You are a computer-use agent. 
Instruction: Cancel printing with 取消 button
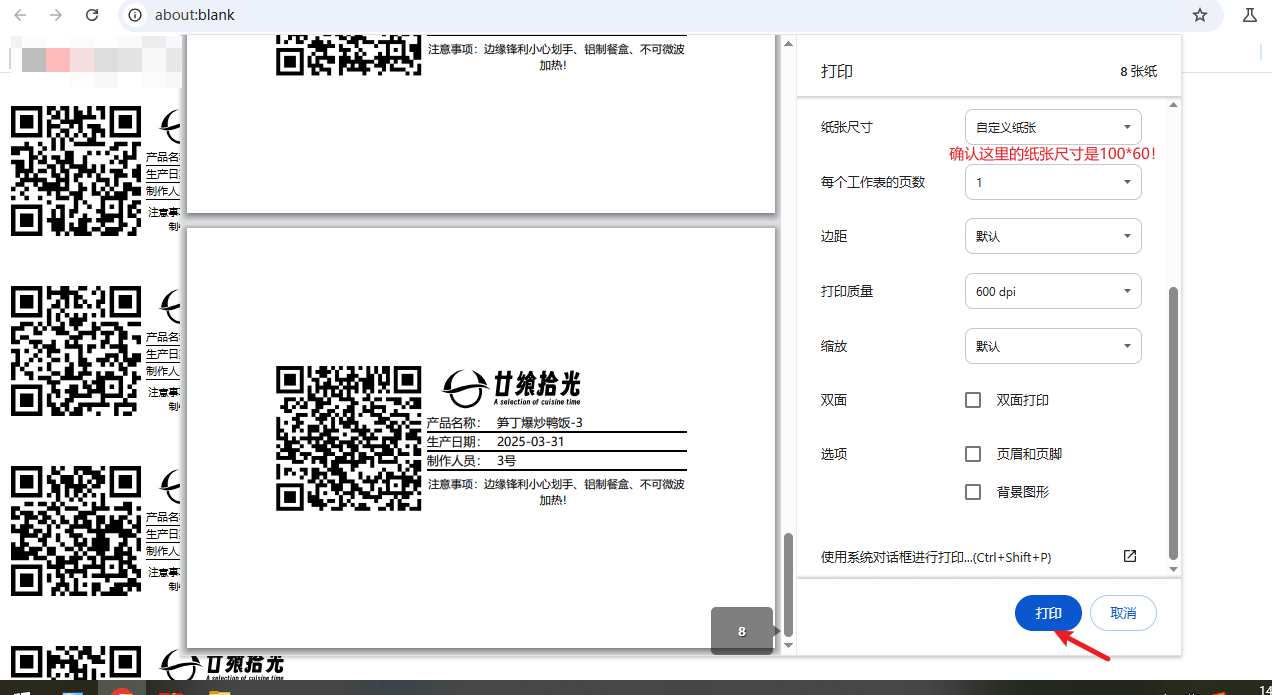click(1123, 613)
